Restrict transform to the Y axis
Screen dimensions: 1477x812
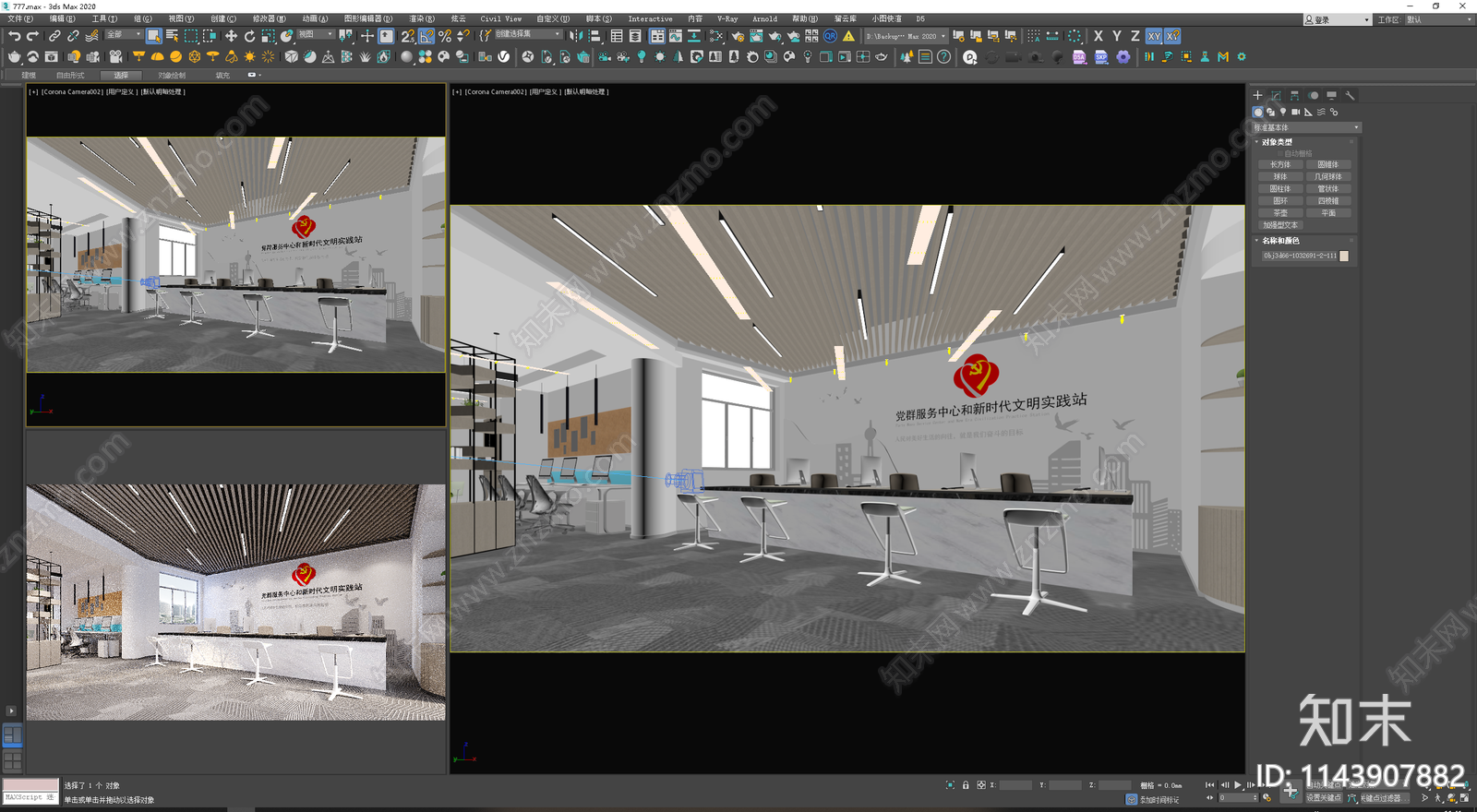point(1117,36)
